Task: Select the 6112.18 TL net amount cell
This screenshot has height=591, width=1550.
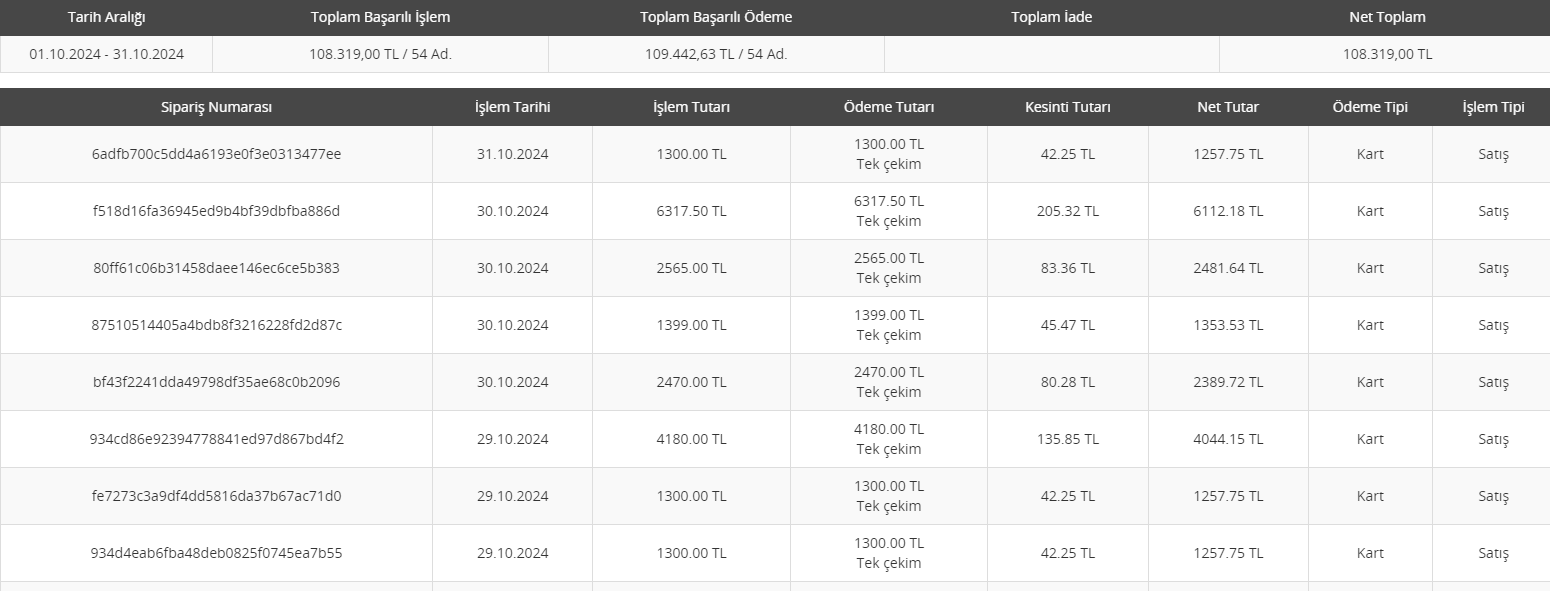Action: coord(1228,211)
